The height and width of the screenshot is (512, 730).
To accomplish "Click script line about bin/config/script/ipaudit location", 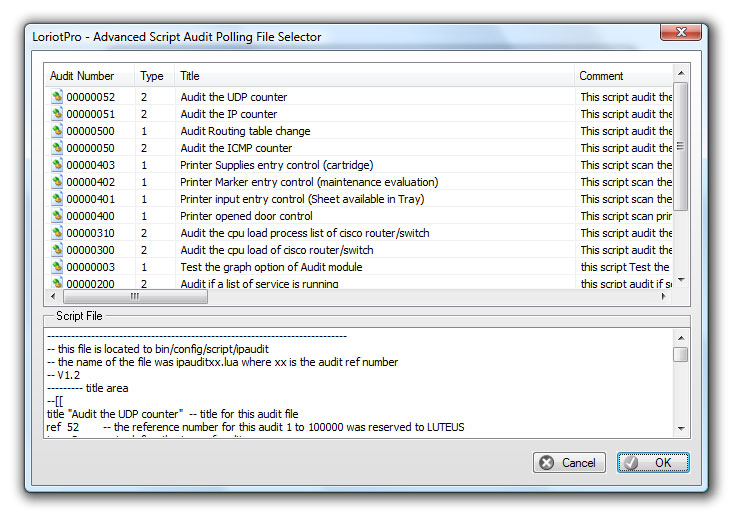I will tap(158, 349).
